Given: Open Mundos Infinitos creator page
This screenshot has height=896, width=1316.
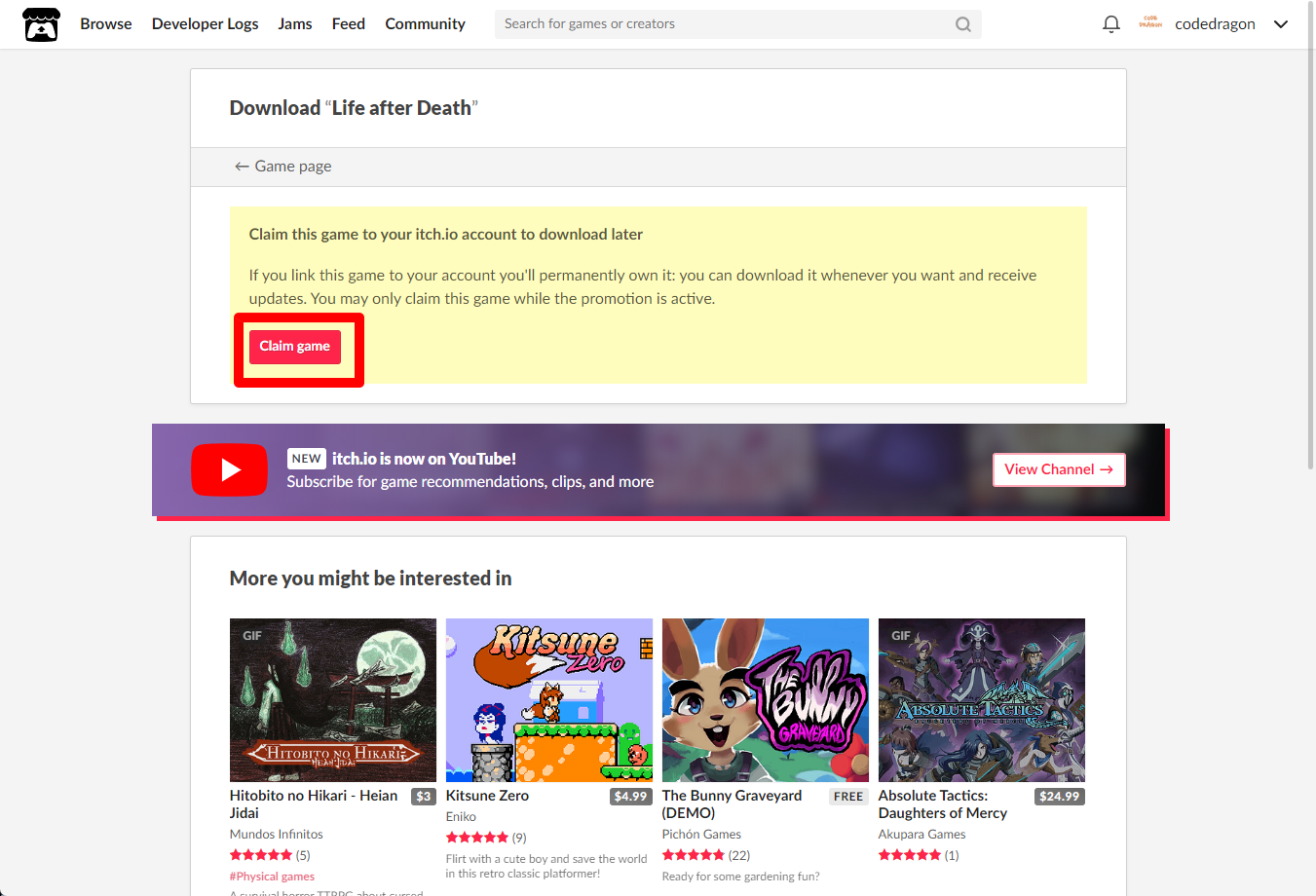Looking at the screenshot, I should click(x=277, y=835).
